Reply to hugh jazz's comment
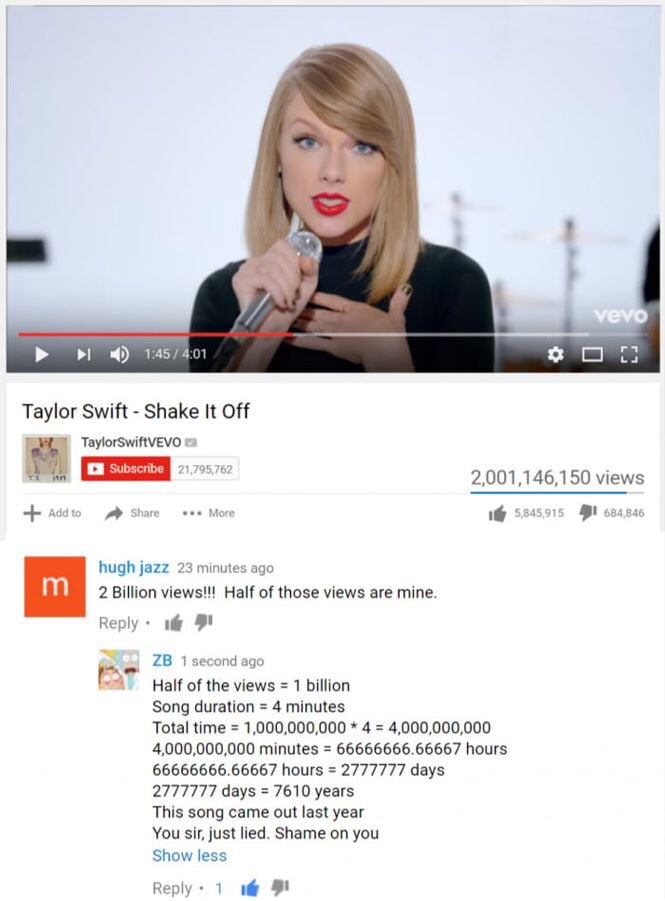 [118, 623]
